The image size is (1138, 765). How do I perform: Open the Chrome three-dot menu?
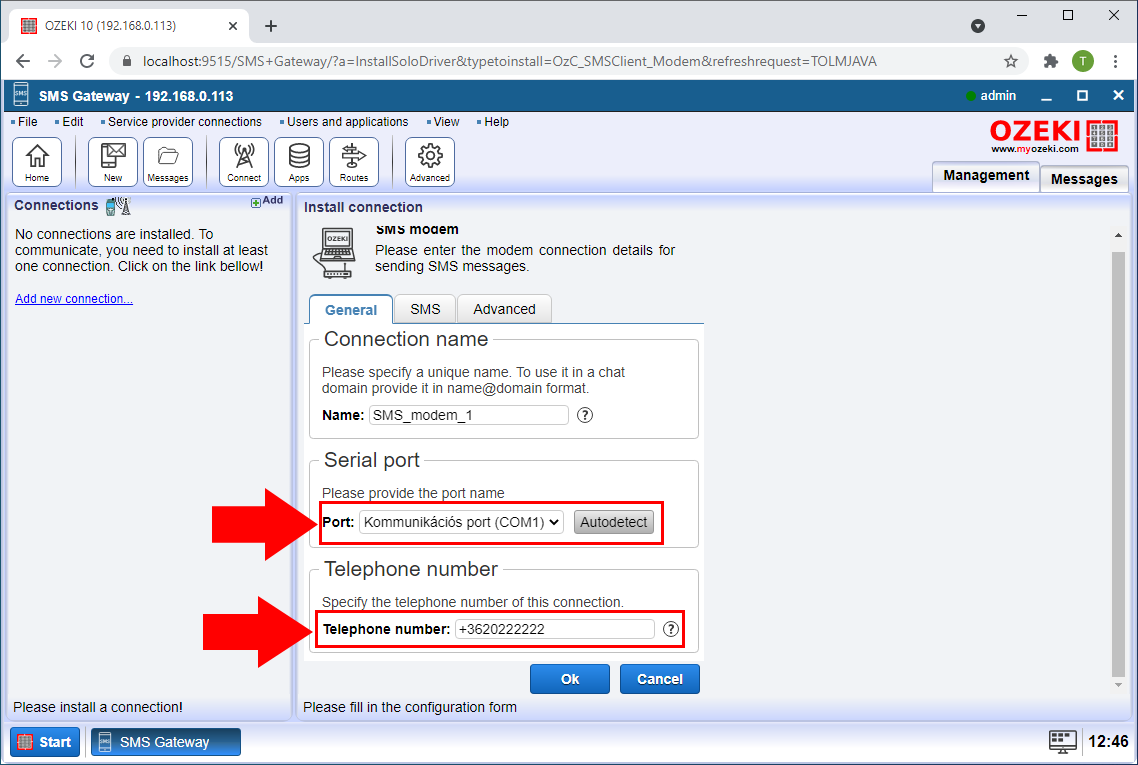coord(1116,62)
